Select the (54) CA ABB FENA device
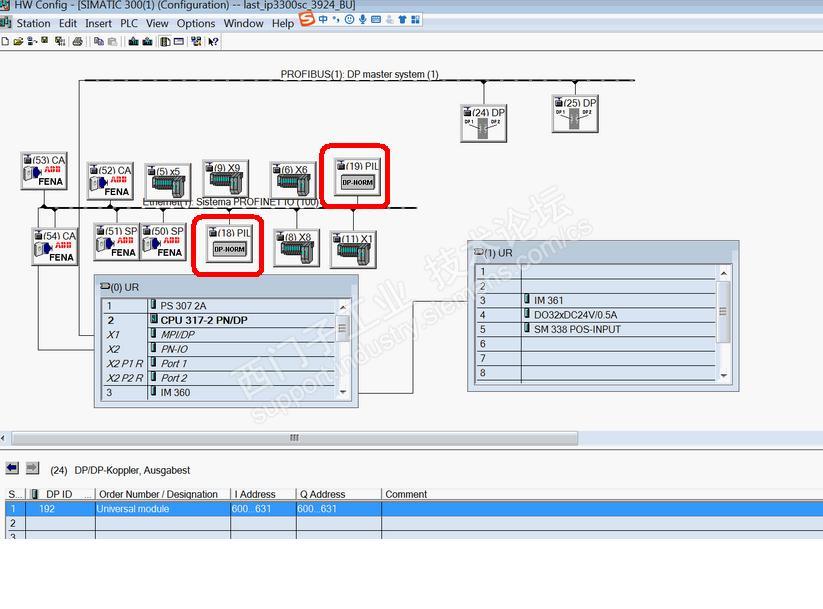The height and width of the screenshot is (609, 823). pos(55,247)
